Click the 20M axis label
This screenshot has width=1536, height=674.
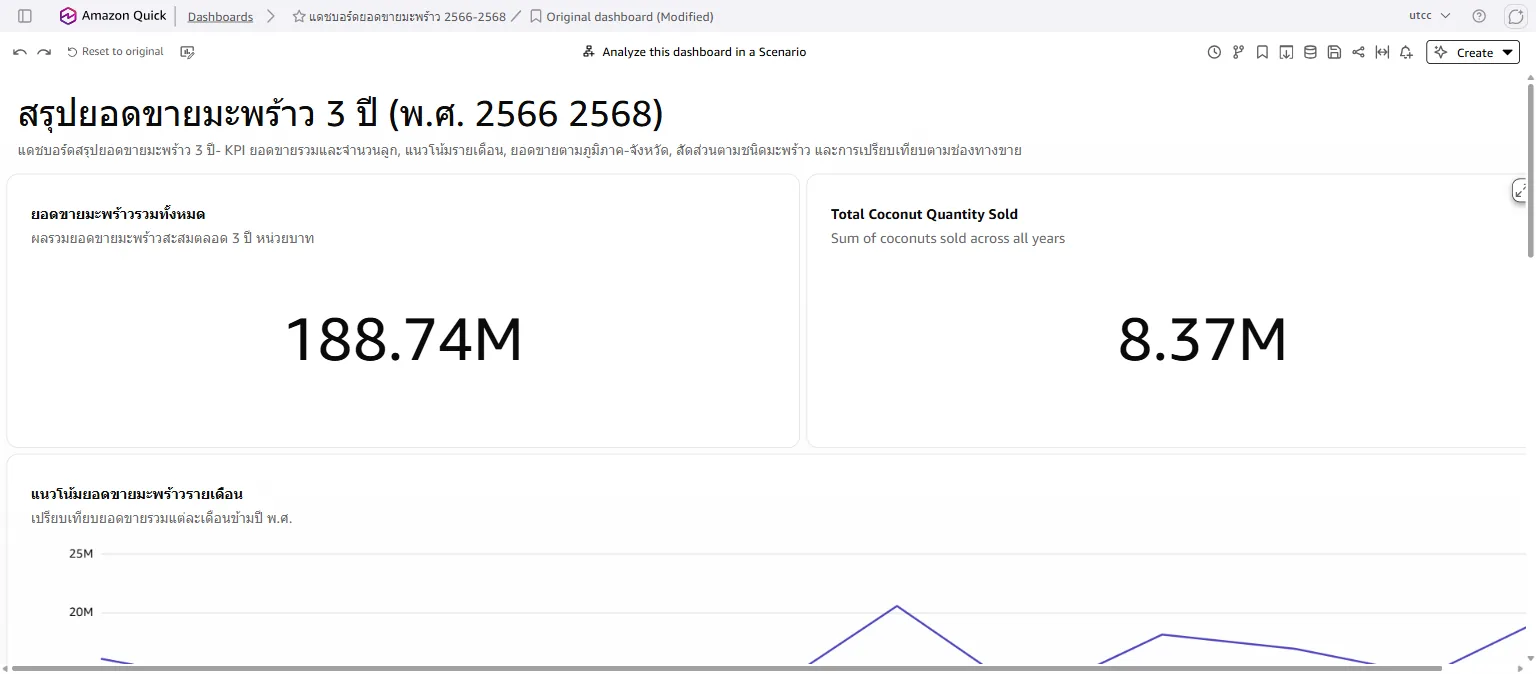(x=81, y=612)
